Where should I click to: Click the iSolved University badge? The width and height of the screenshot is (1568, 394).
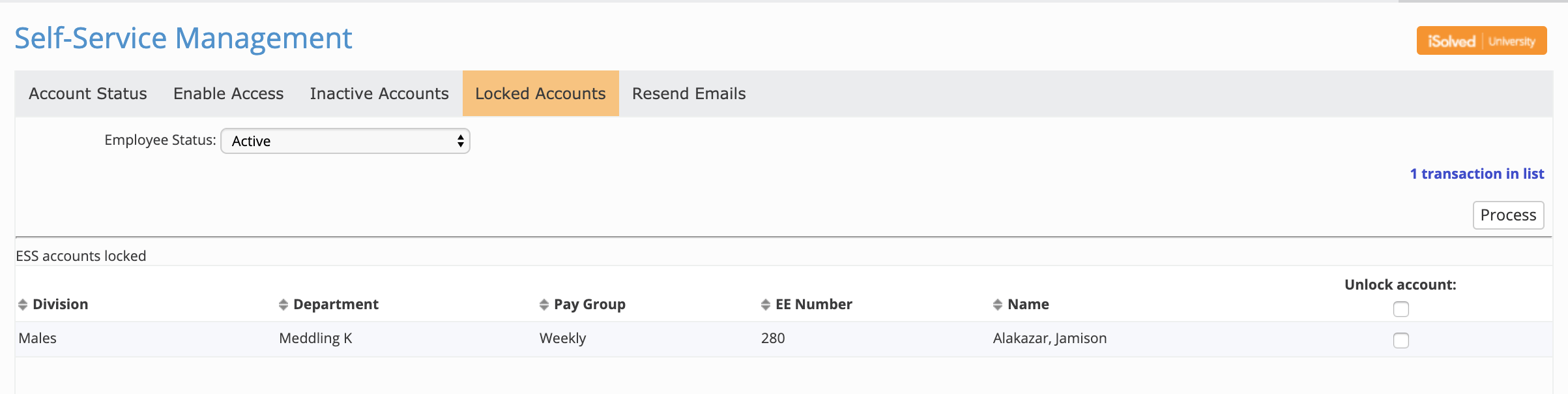1481,40
